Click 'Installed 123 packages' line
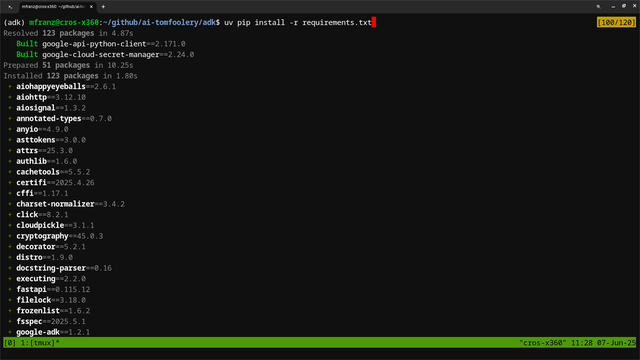Image resolution: width=640 pixels, height=360 pixels. (70, 76)
